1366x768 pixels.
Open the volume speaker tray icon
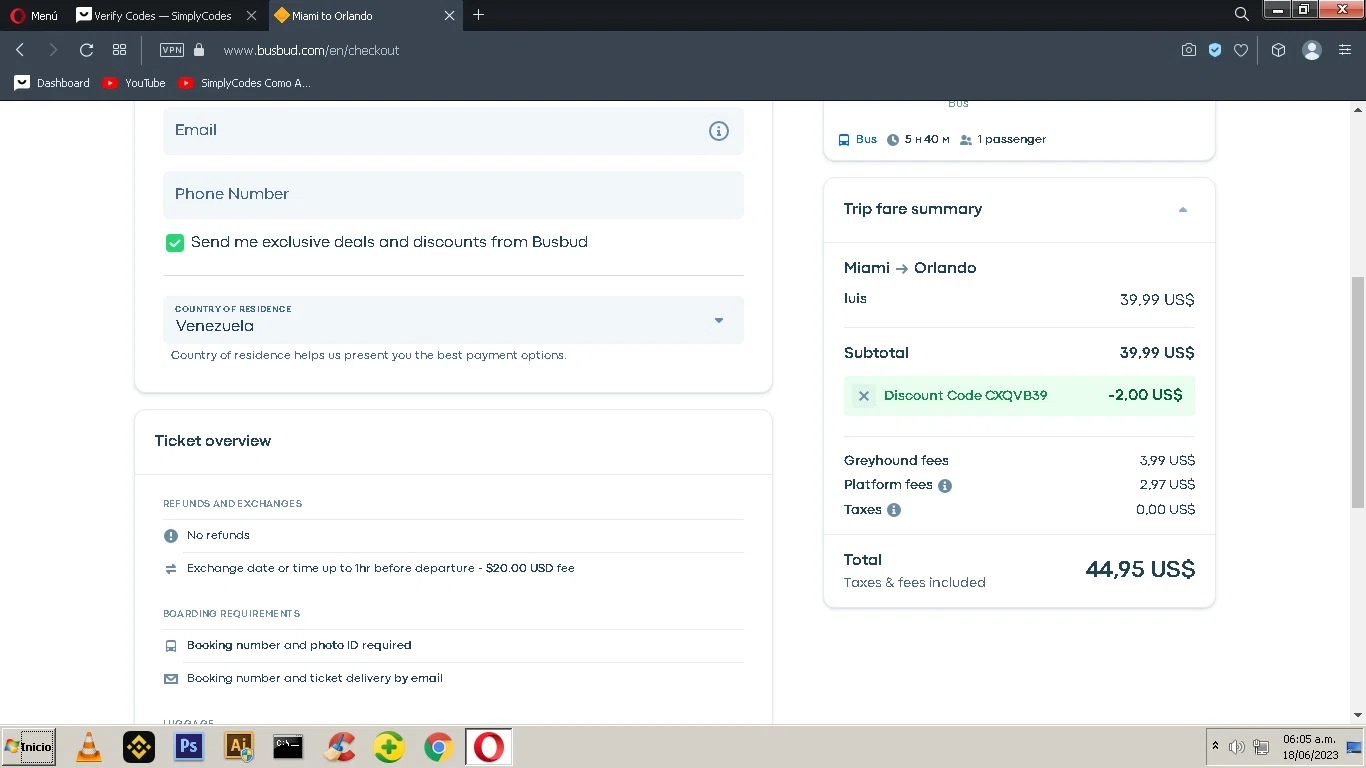tap(1236, 747)
